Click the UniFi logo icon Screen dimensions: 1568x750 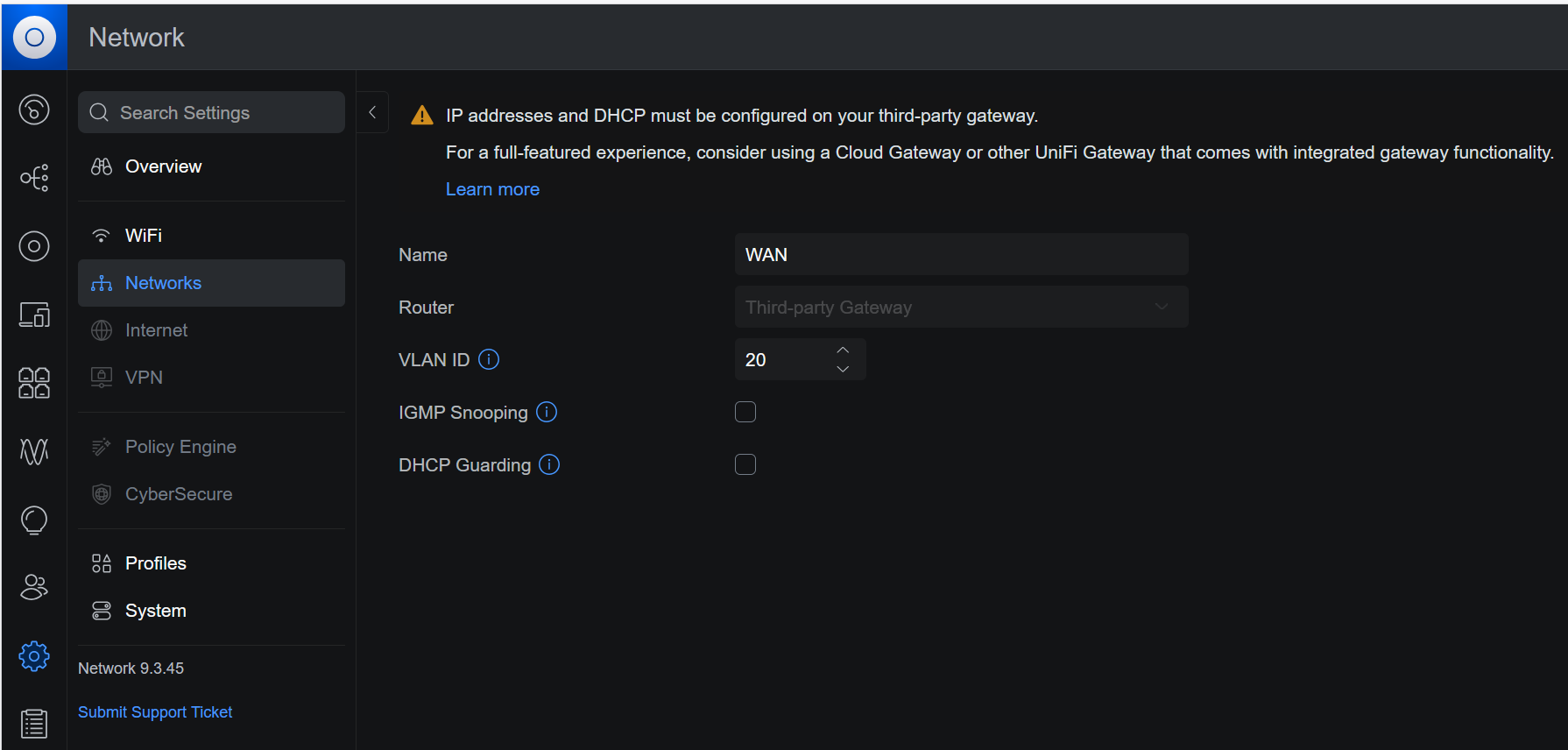[34, 37]
